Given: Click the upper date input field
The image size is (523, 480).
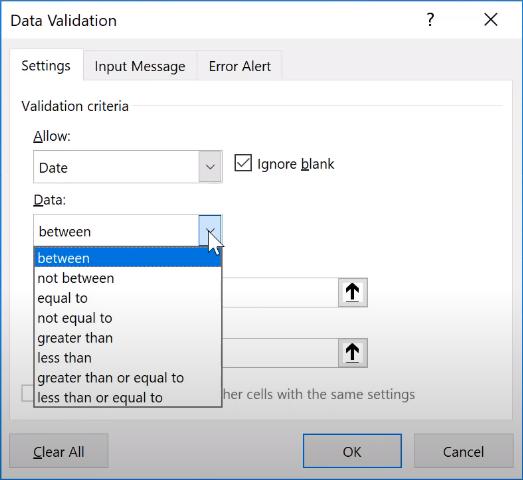Looking at the screenshot, I should (x=280, y=292).
